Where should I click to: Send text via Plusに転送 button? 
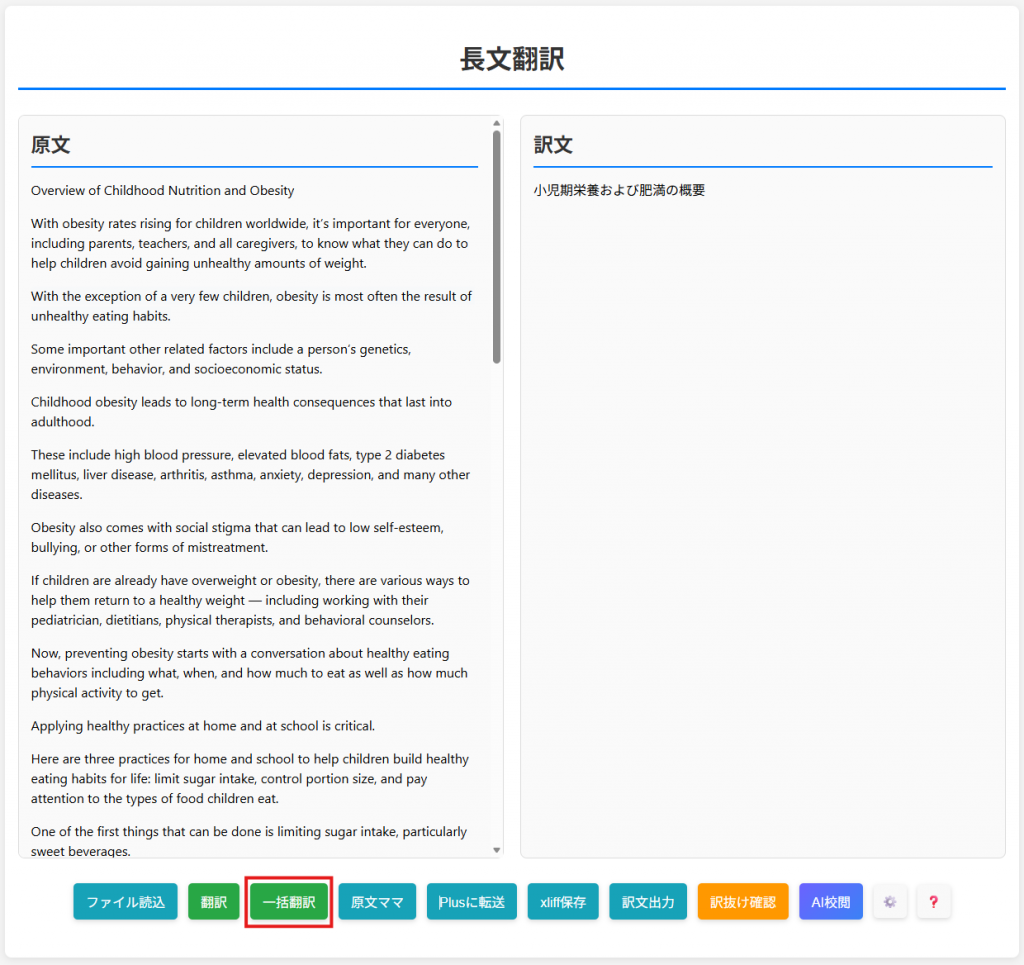[x=472, y=902]
